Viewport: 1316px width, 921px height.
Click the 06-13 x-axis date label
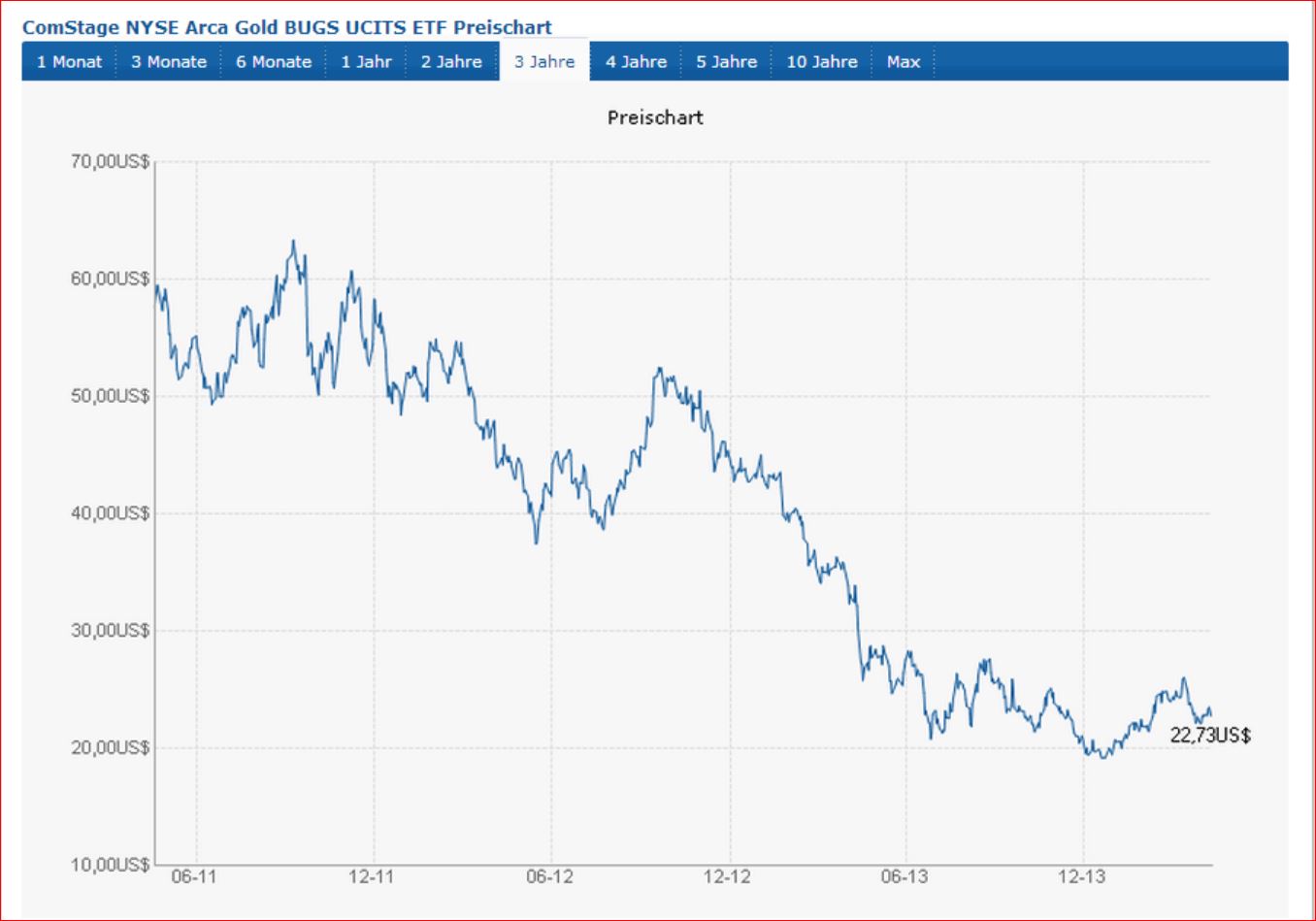point(905,876)
